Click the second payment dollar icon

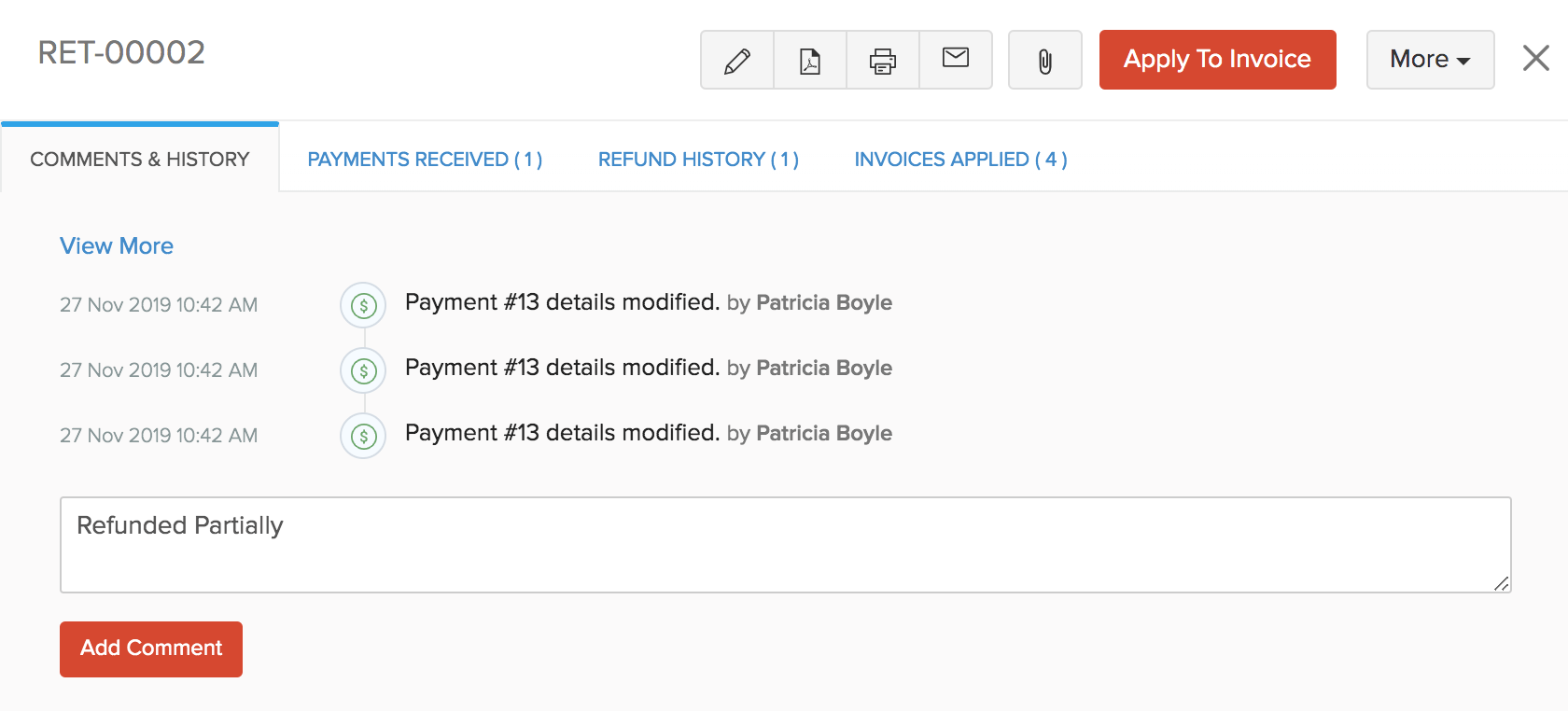click(363, 370)
